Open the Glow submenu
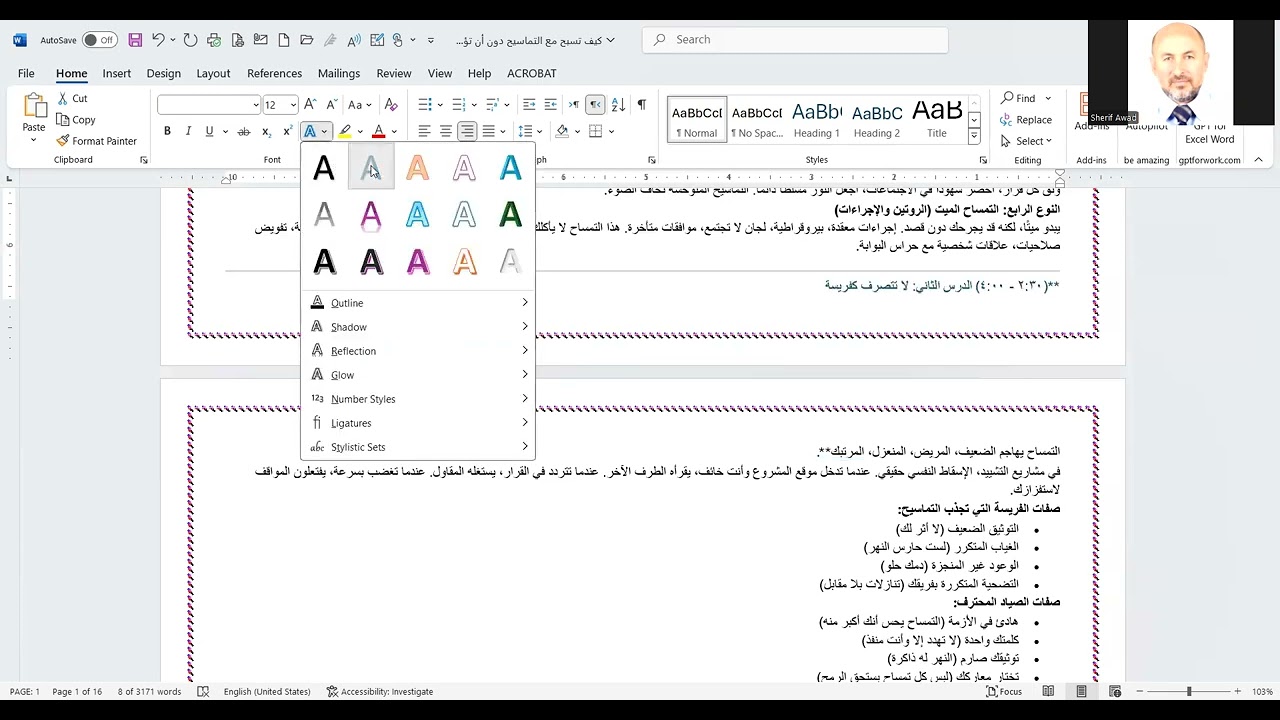This screenshot has width=1280, height=720. pyautogui.click(x=418, y=375)
